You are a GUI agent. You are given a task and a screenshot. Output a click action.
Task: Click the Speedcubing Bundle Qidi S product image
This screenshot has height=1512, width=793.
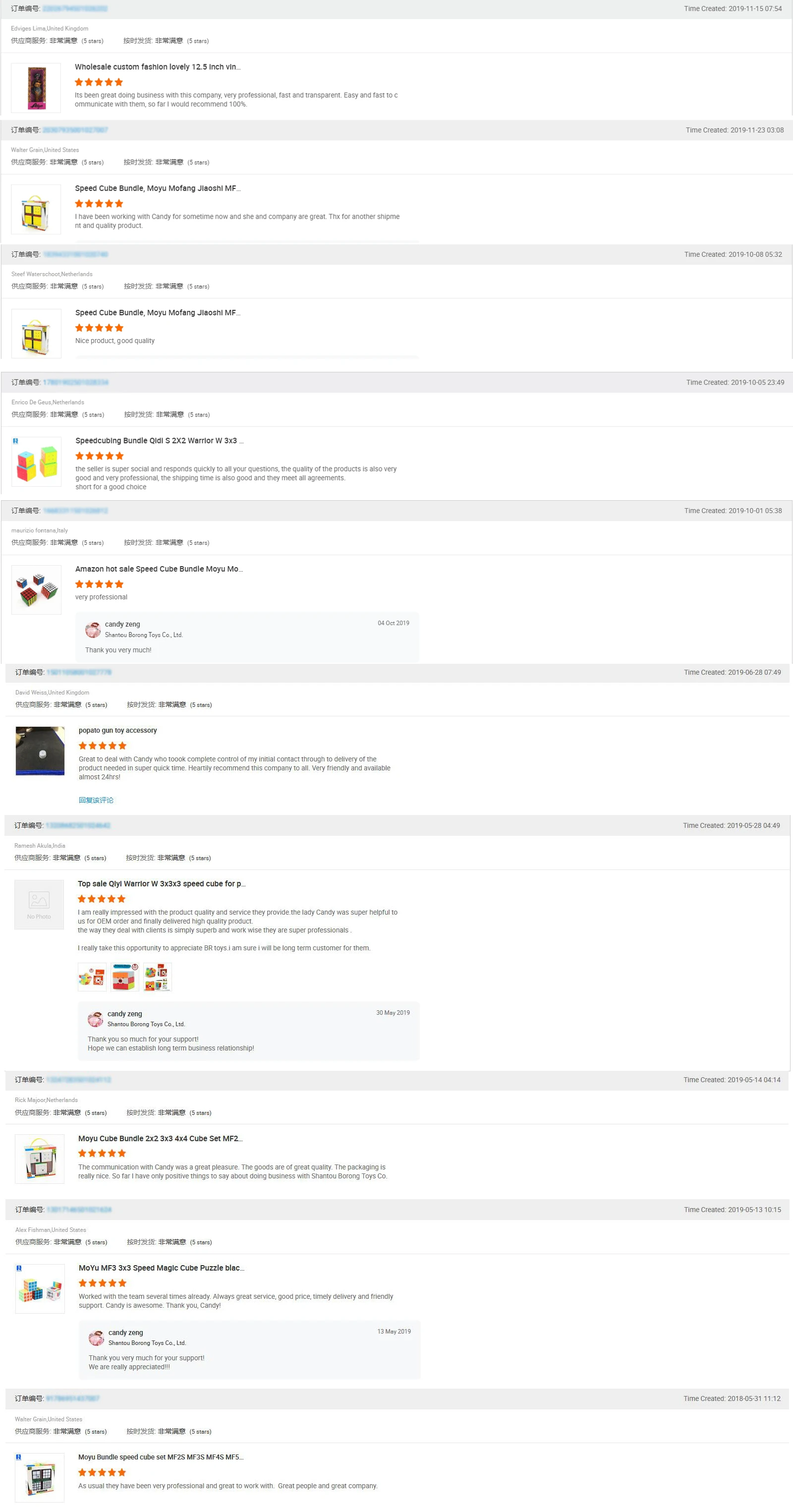point(36,462)
